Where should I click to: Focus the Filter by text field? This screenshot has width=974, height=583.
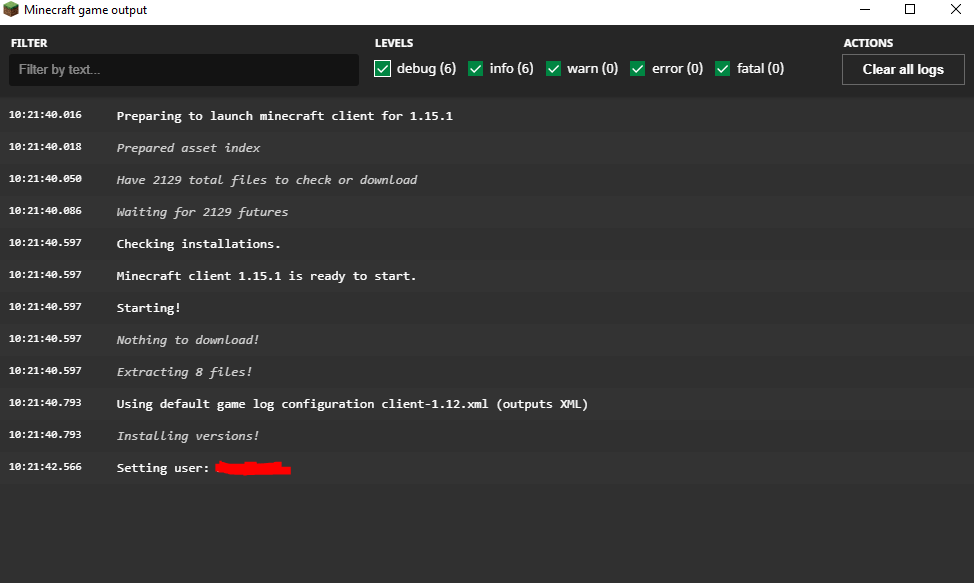(183, 70)
